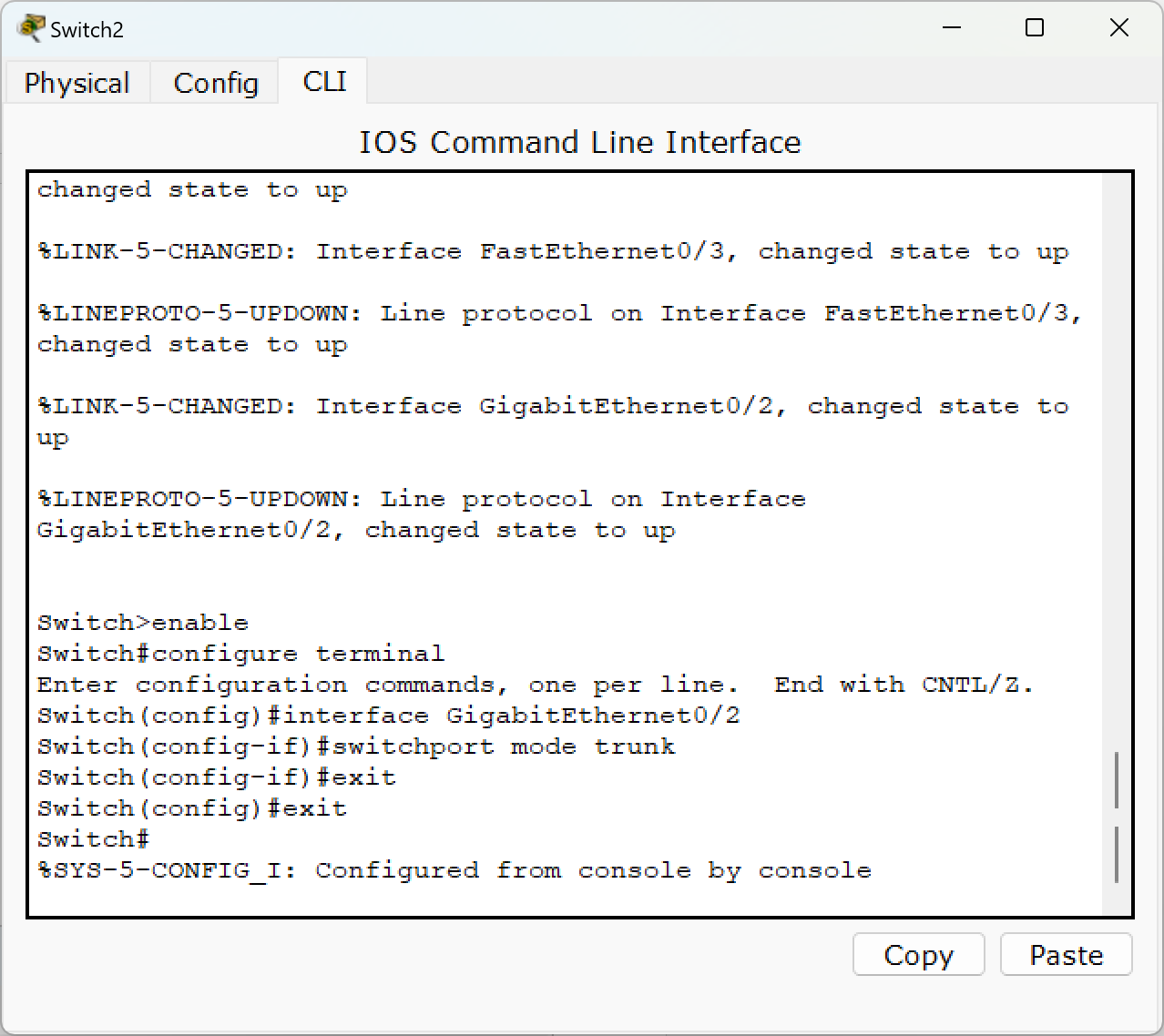Click the IOS Command Line Interface heading
The height and width of the screenshot is (1036, 1164).
(580, 142)
